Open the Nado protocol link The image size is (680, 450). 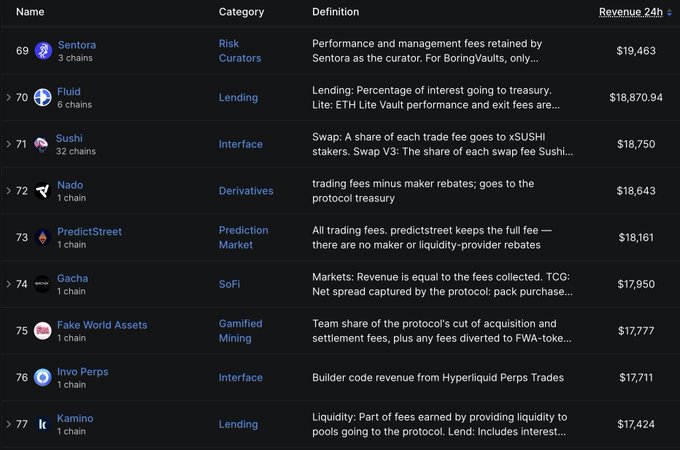[x=70, y=185]
